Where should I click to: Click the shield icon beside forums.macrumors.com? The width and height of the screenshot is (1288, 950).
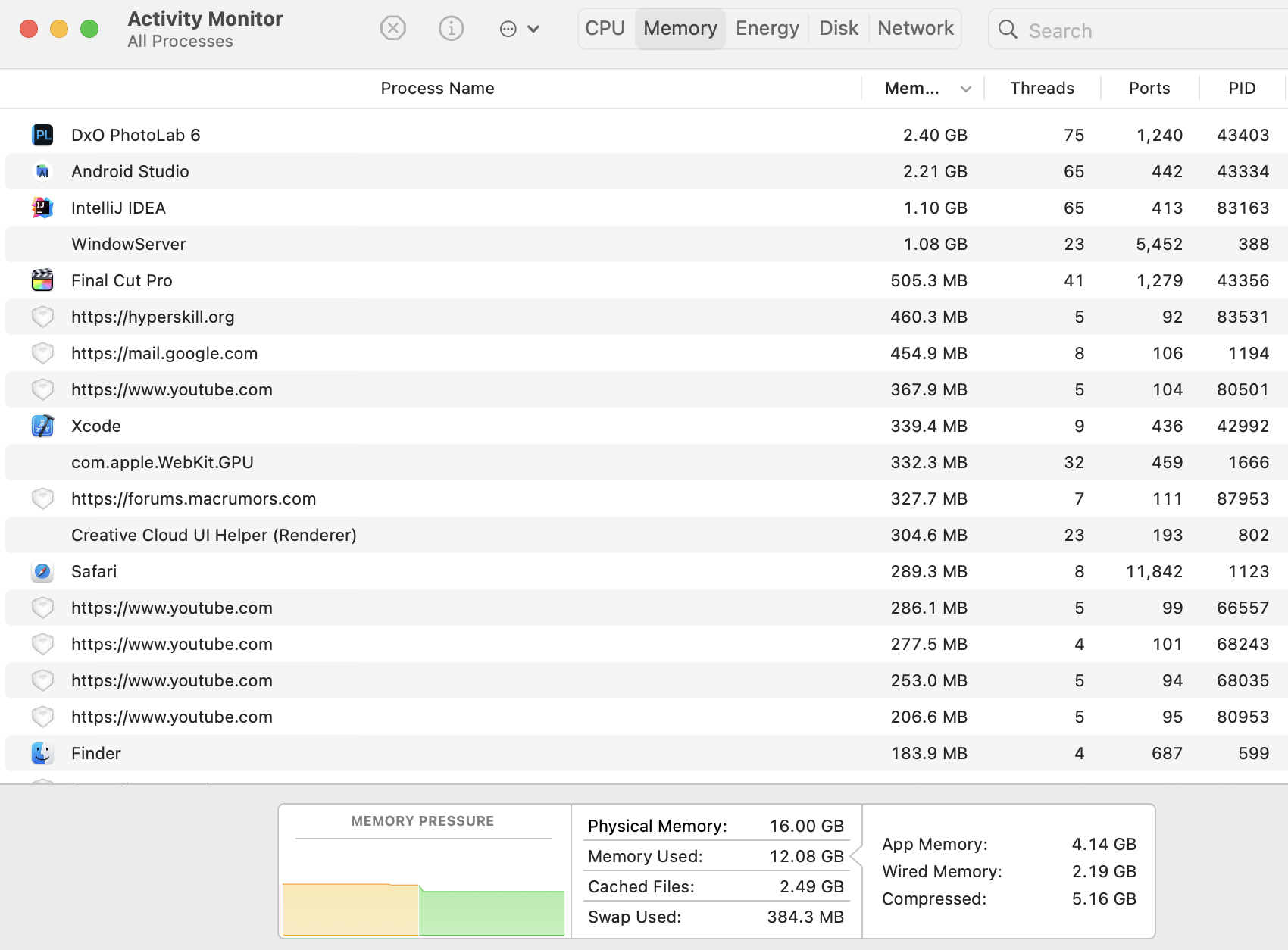42,498
